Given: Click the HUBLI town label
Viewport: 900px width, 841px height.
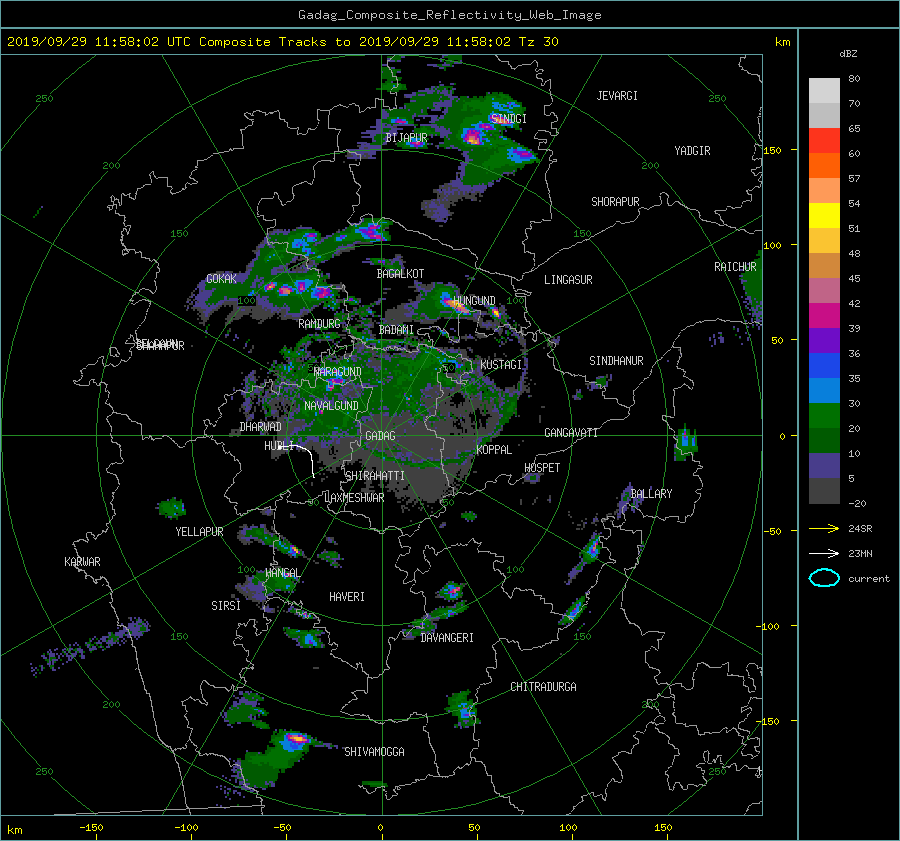Looking at the screenshot, I should click(279, 446).
